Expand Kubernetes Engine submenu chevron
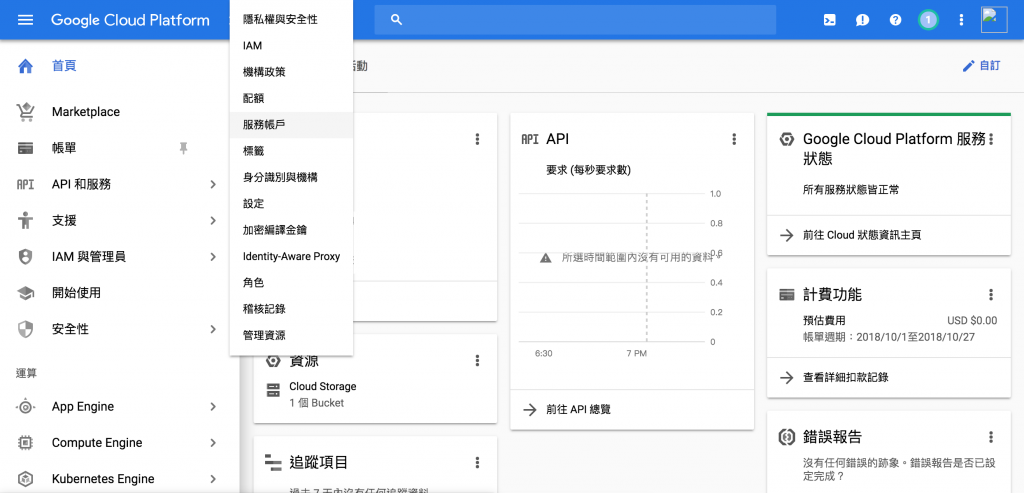The image size is (1024, 493). click(213, 479)
